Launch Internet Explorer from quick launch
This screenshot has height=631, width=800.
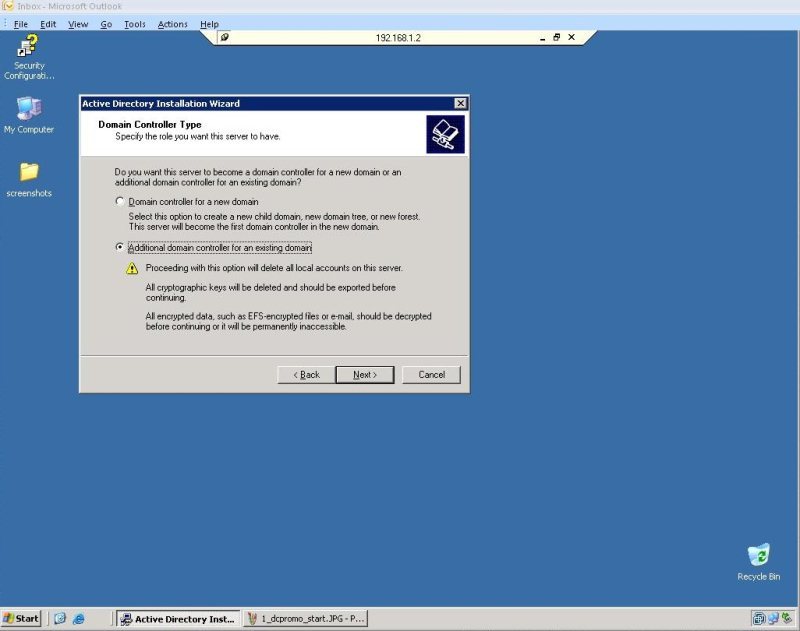[79, 619]
